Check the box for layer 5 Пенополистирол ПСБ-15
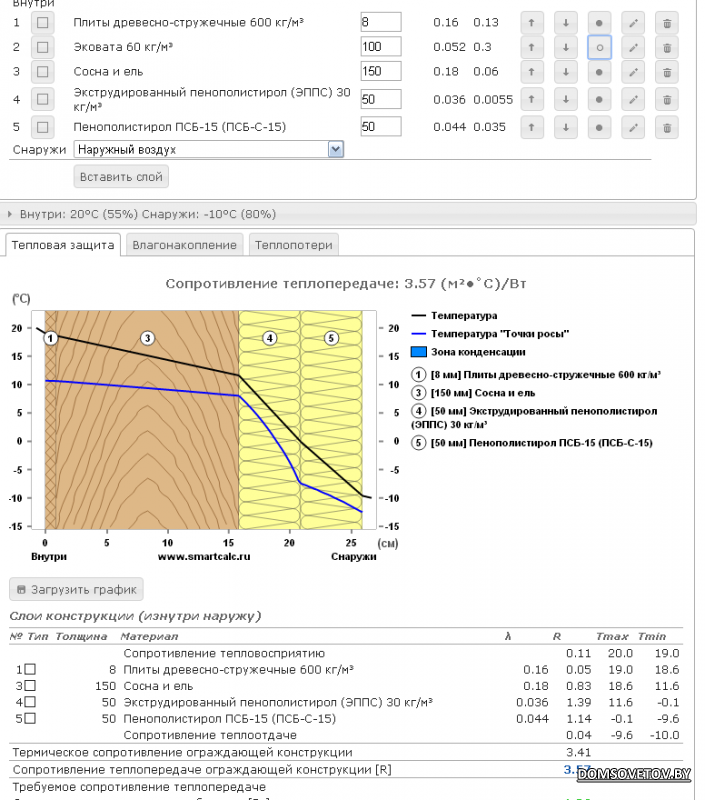The height and width of the screenshot is (800, 705). click(x=42, y=127)
